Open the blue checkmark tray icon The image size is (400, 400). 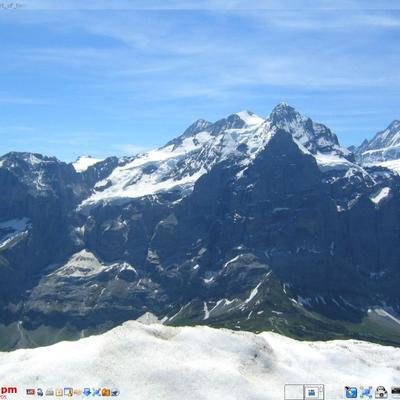click(351, 392)
